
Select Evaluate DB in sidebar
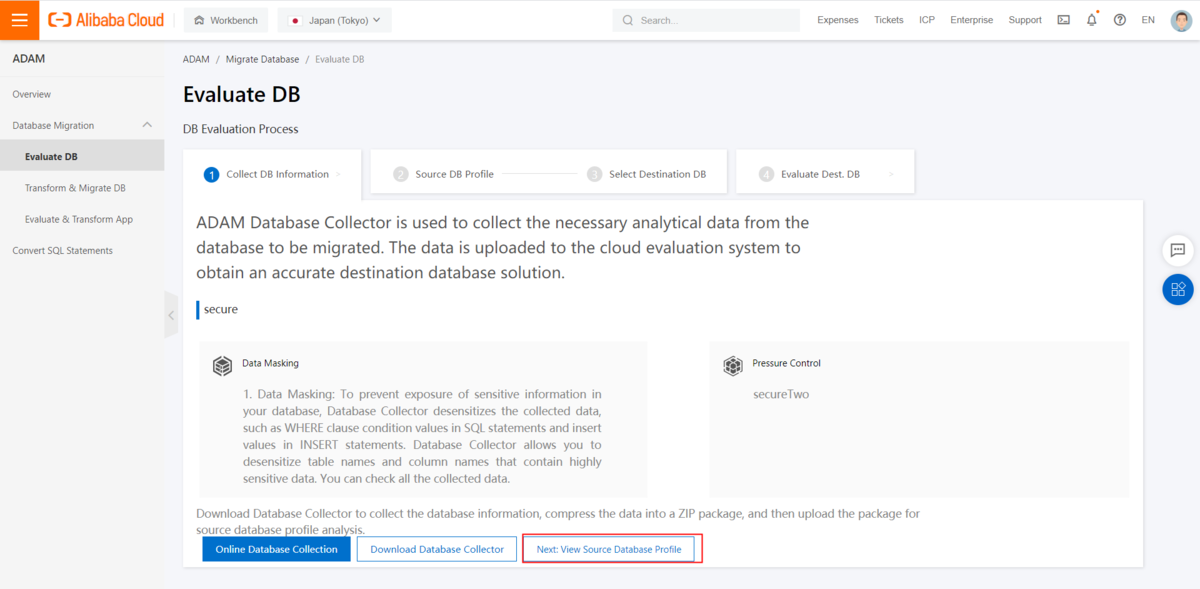click(x=82, y=156)
